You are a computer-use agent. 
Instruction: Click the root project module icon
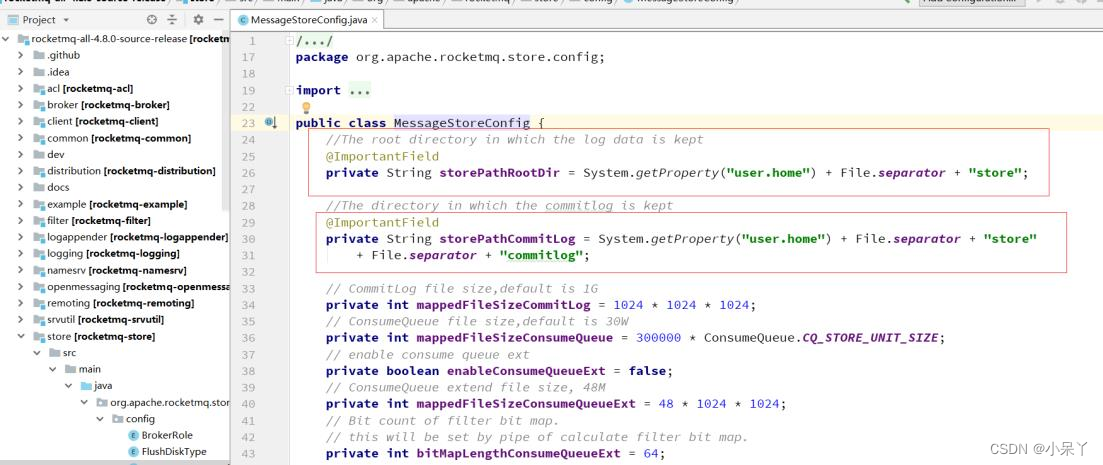[23, 39]
